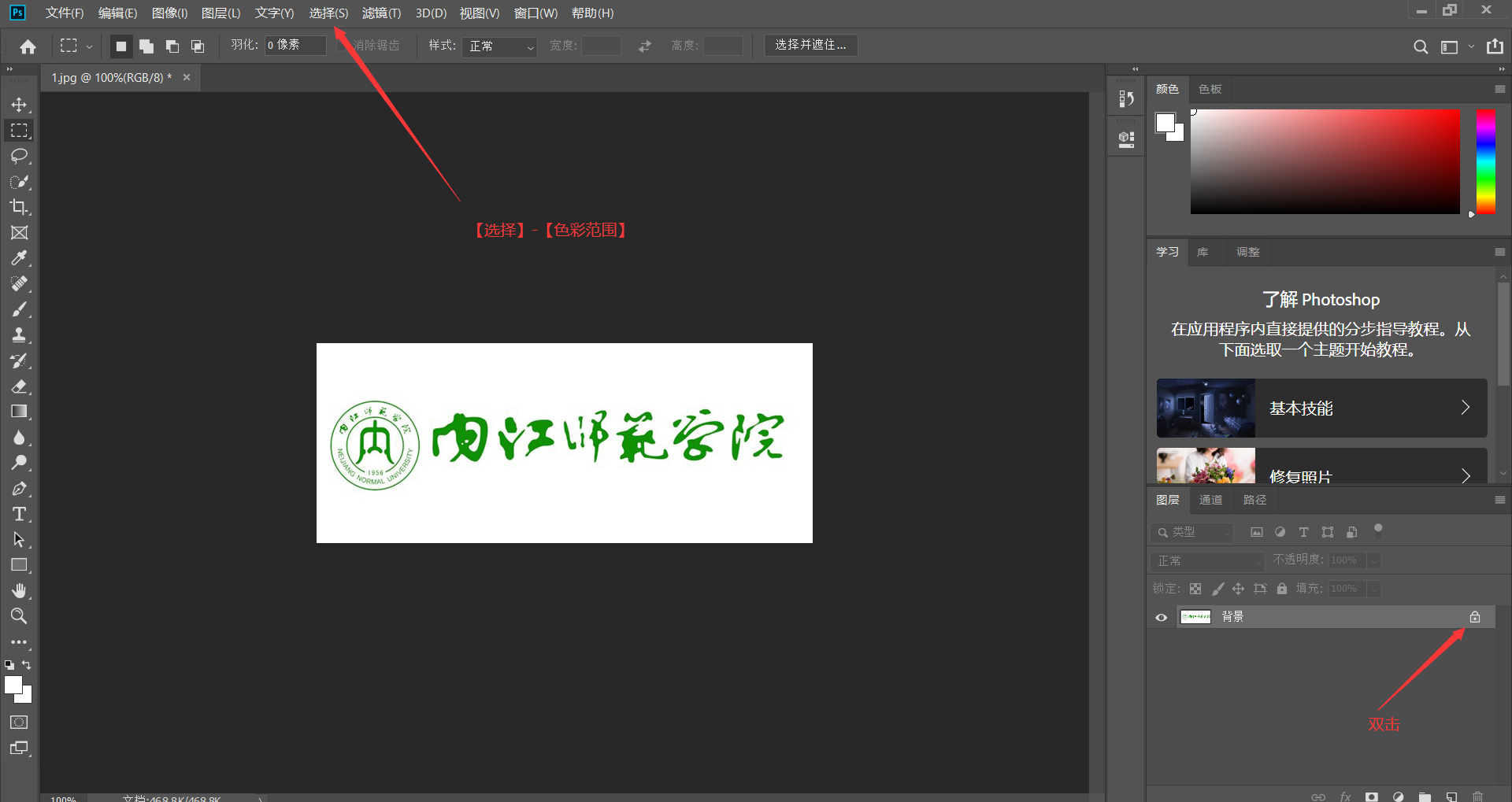Open the 样式 dropdown set to 正常
This screenshot has height=802, width=1512.
[500, 46]
